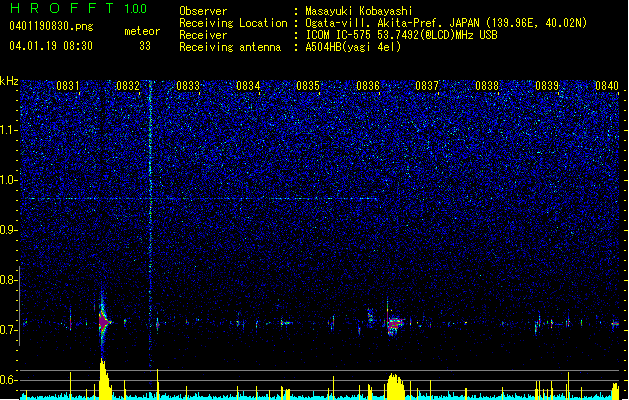Screen dimensions: 629x400
Task: Click the 0835 time marker
Action: [308, 86]
